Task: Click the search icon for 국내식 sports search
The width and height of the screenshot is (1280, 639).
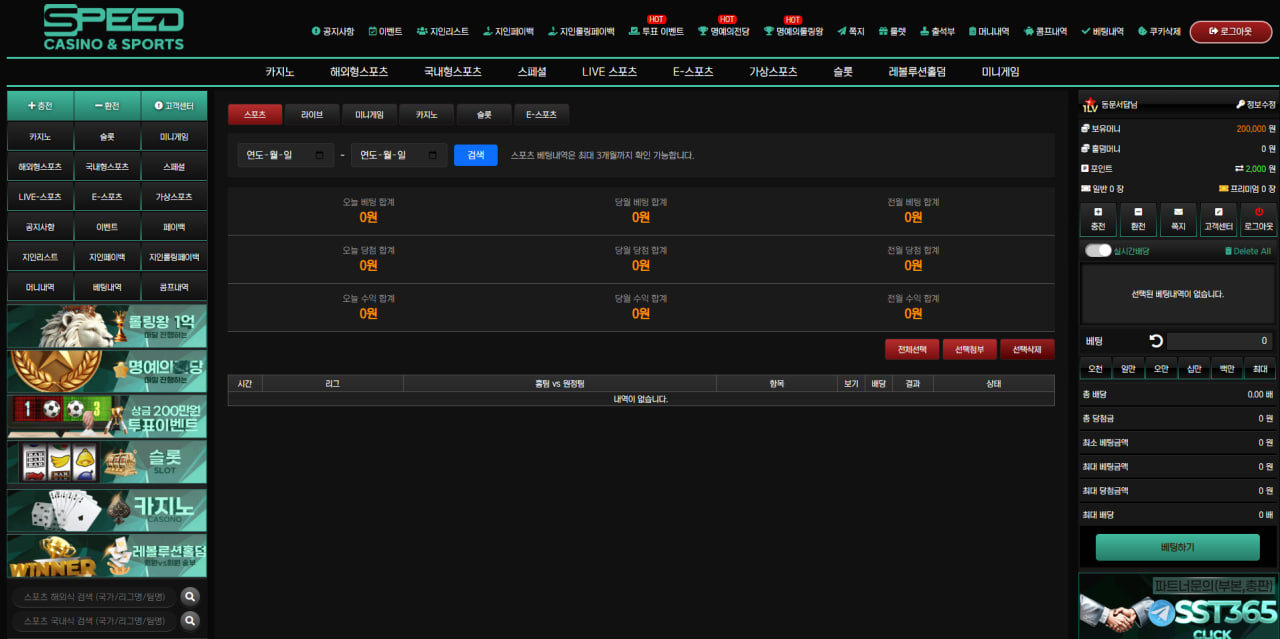Action: click(x=190, y=621)
